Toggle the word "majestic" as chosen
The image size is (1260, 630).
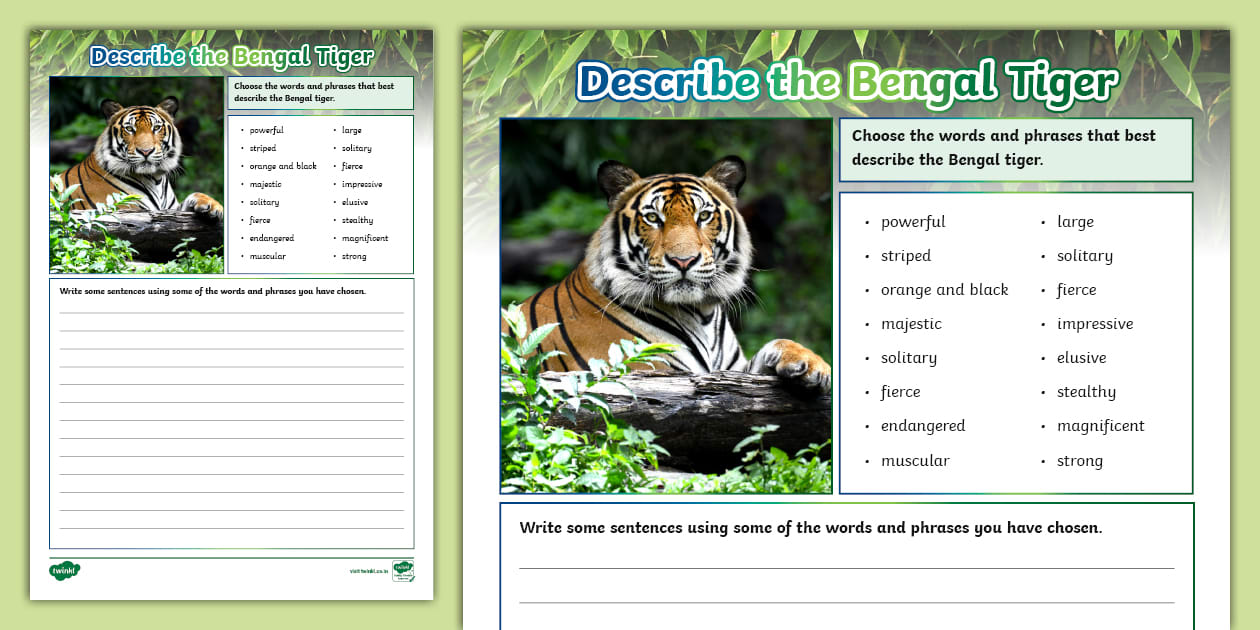click(x=910, y=323)
